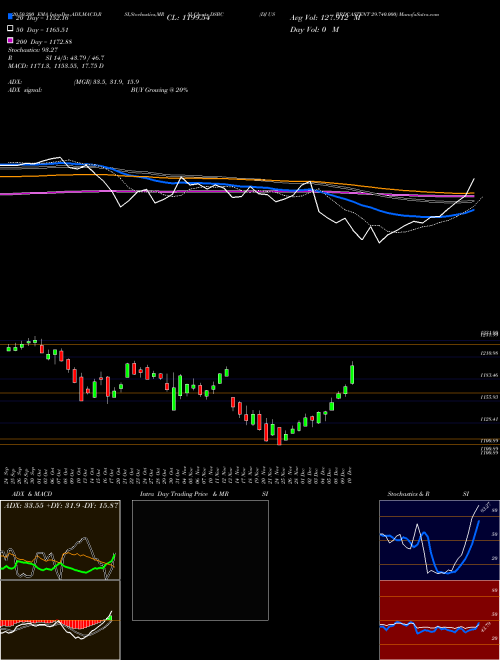Click the 'Day Vol: 0 M' label
Viewport: 500px width, 660px height.
click(x=314, y=29)
